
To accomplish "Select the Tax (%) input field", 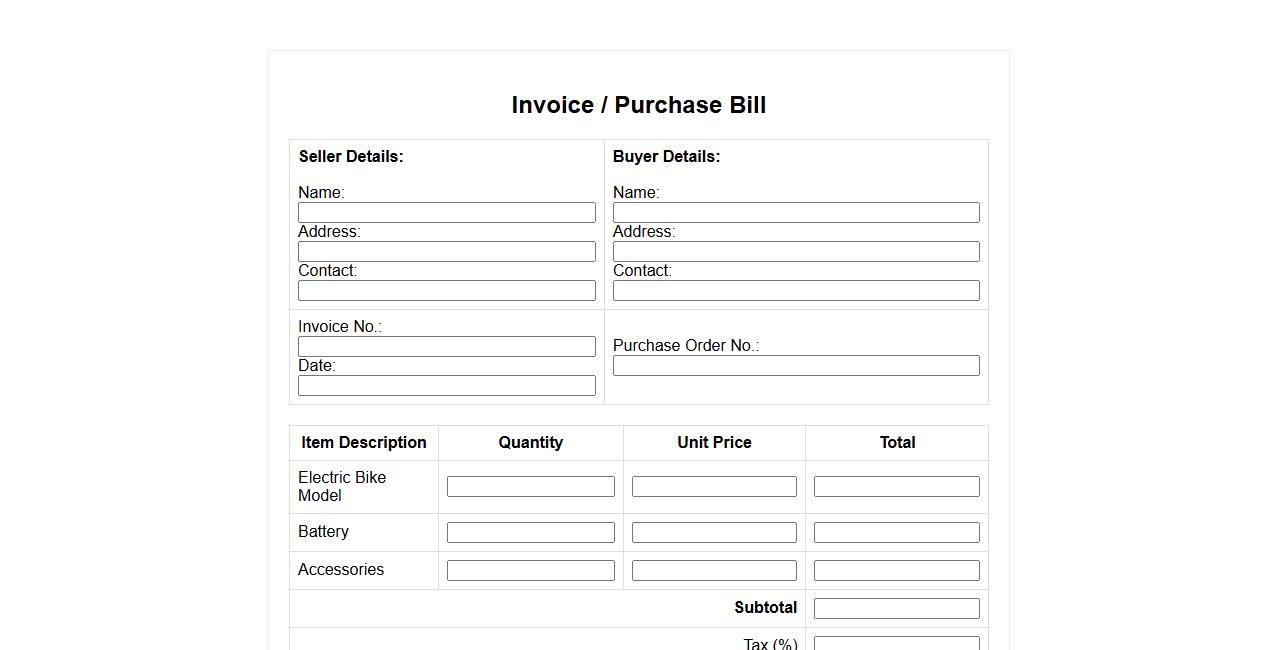I will 896,643.
